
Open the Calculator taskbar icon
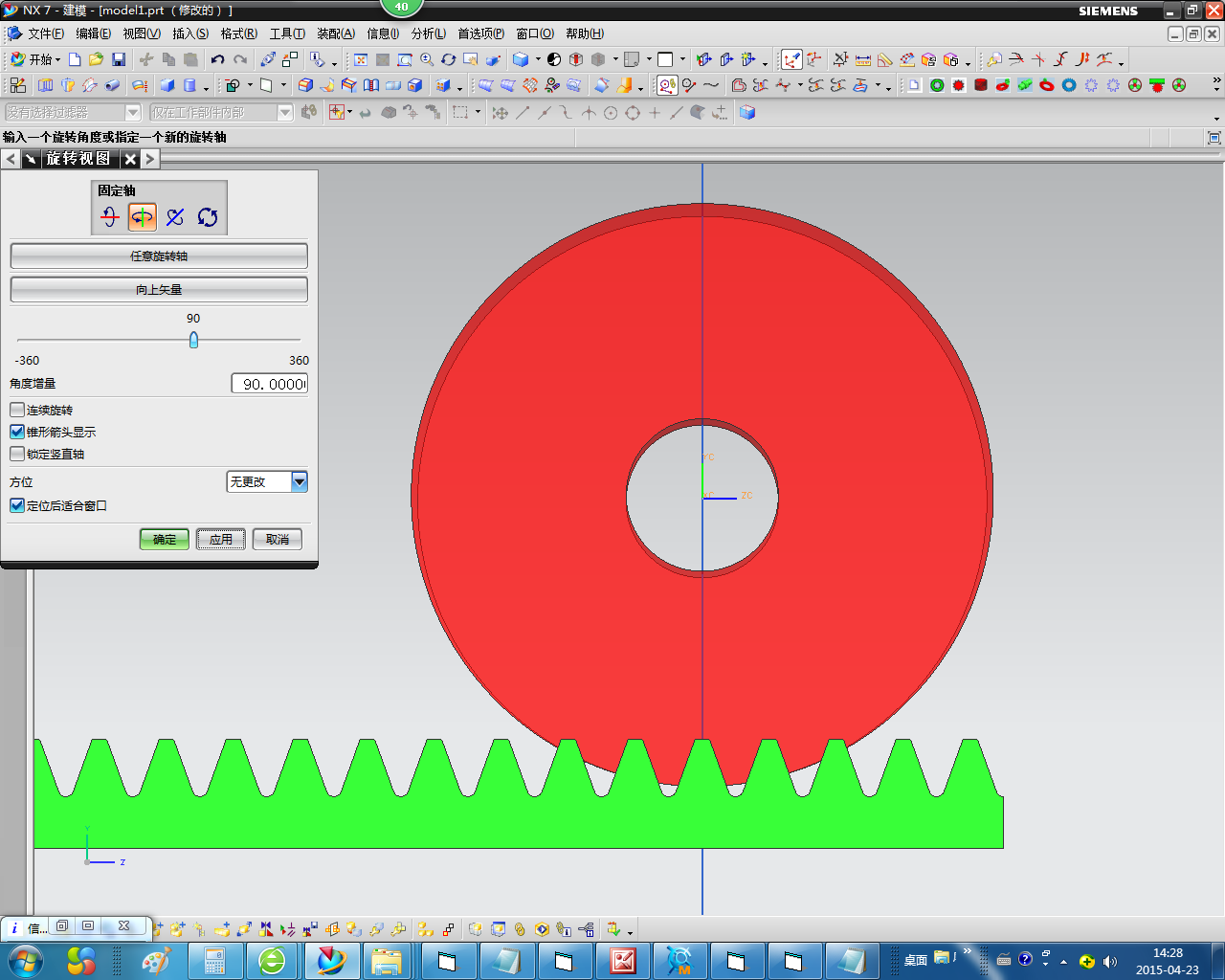click(x=214, y=960)
